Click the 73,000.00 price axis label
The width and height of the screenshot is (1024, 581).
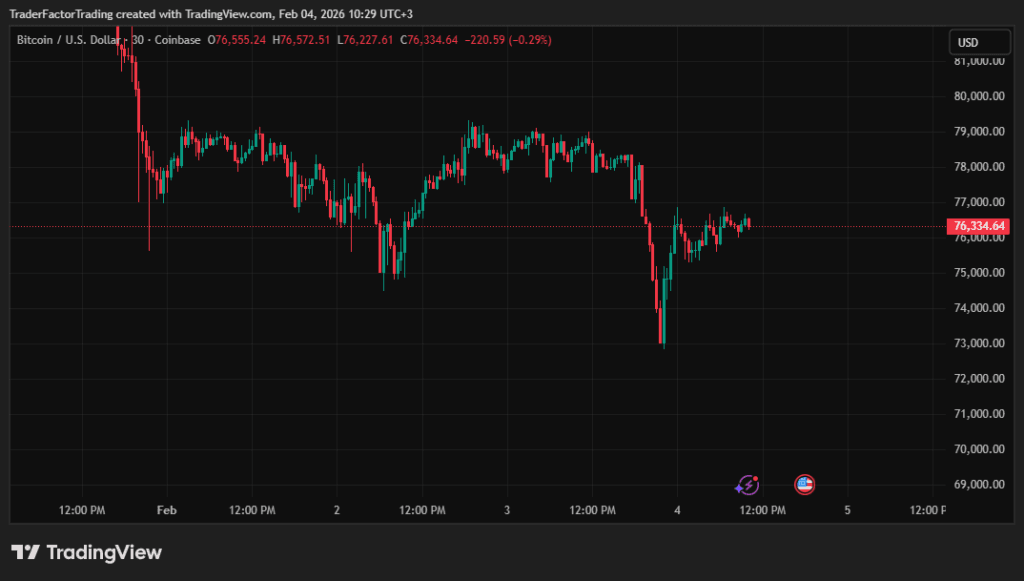979,343
